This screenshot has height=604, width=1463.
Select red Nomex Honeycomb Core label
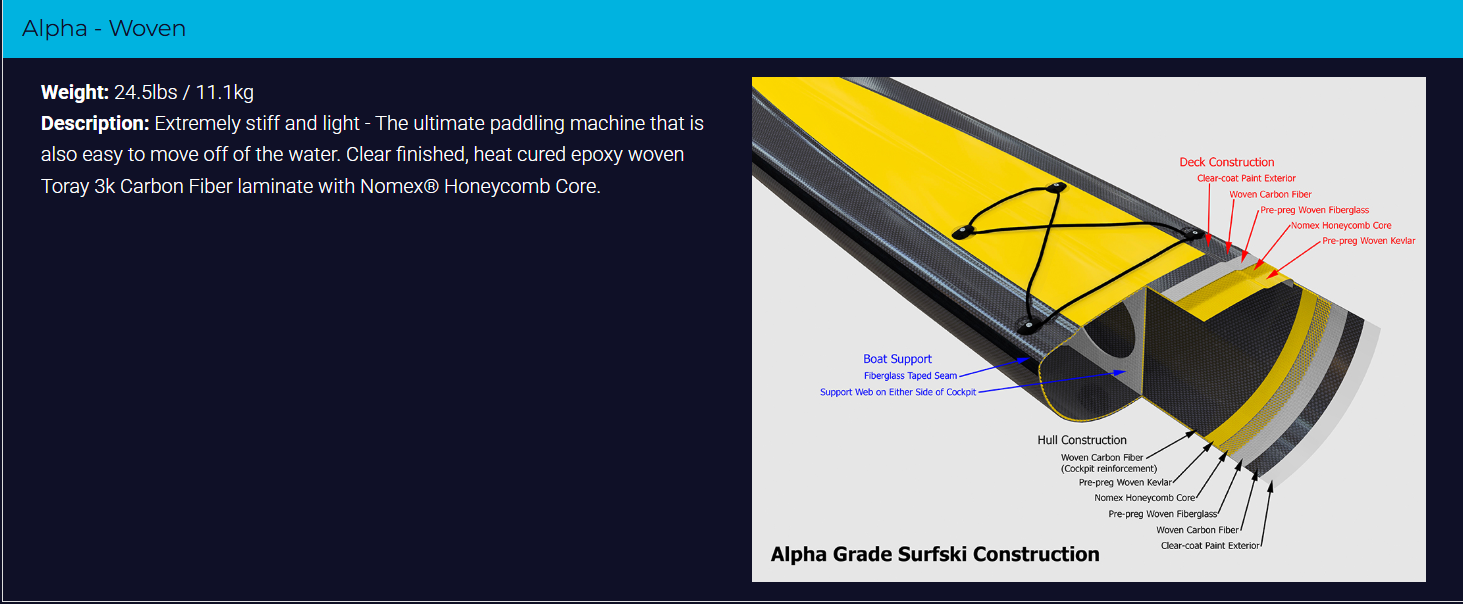(1341, 225)
